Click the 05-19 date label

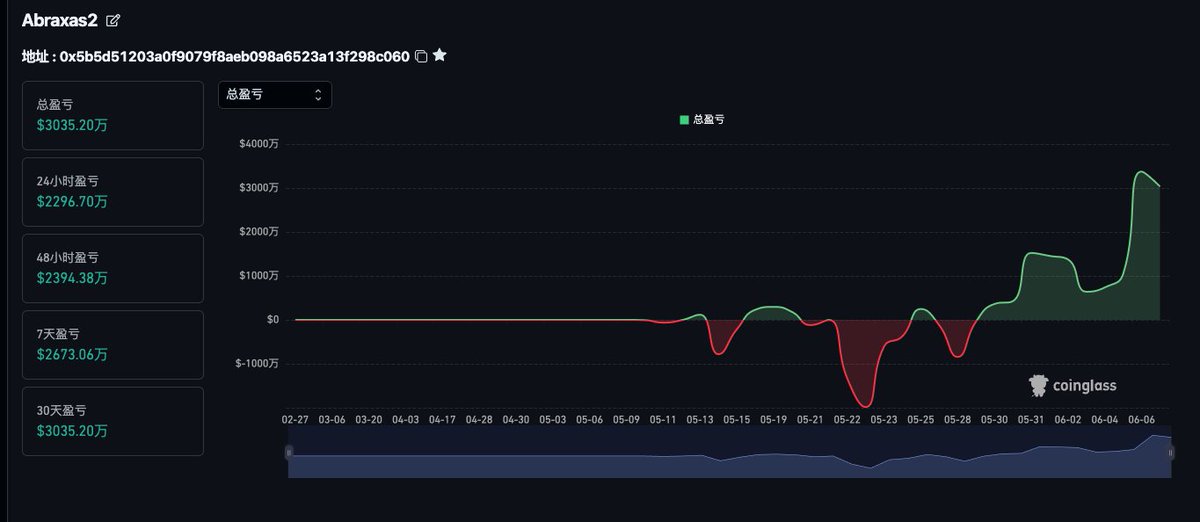tap(774, 420)
